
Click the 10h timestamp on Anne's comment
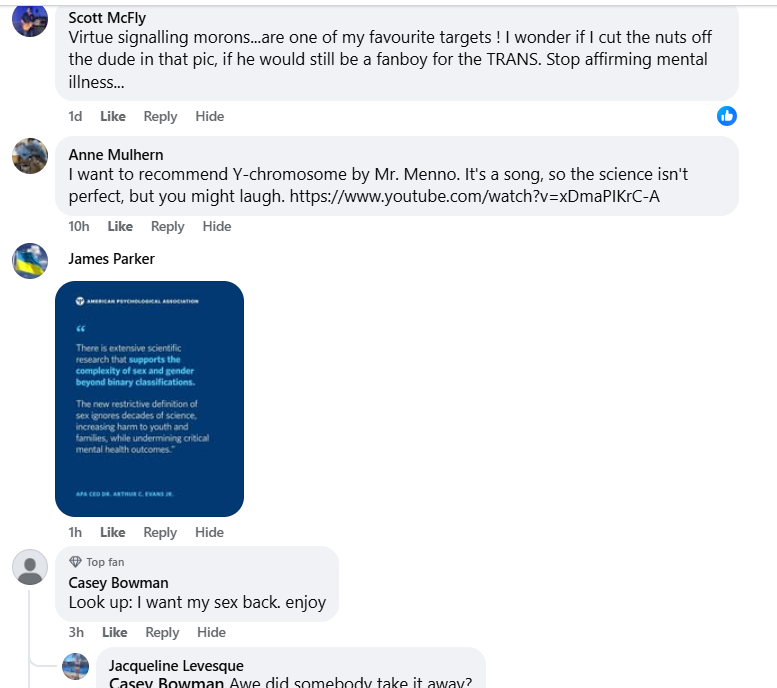coord(79,226)
